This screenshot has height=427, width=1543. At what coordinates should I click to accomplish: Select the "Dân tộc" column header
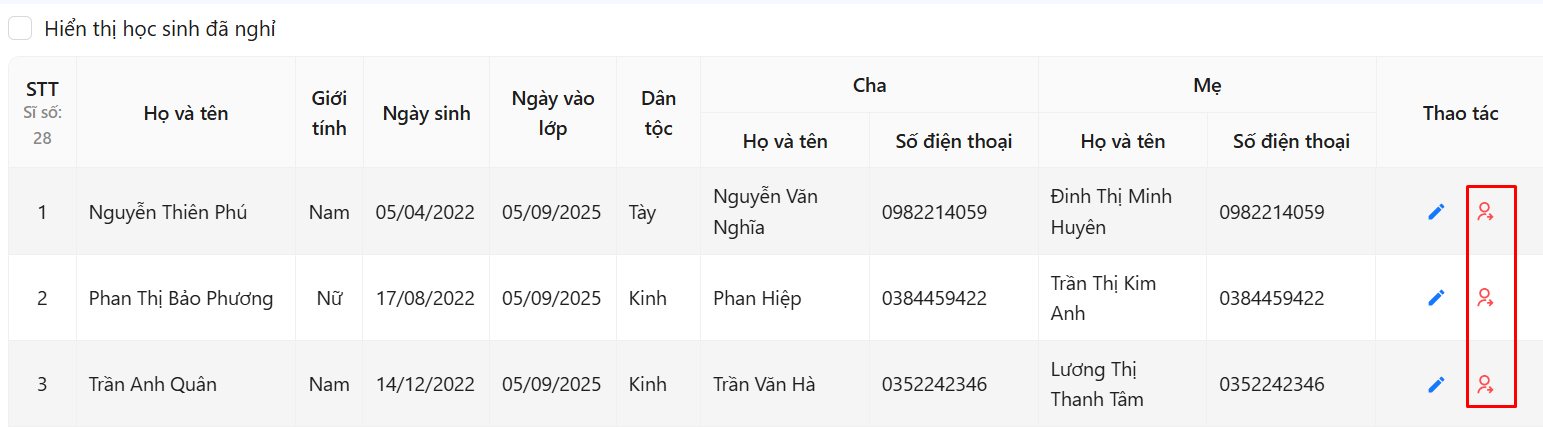pyautogui.click(x=658, y=113)
